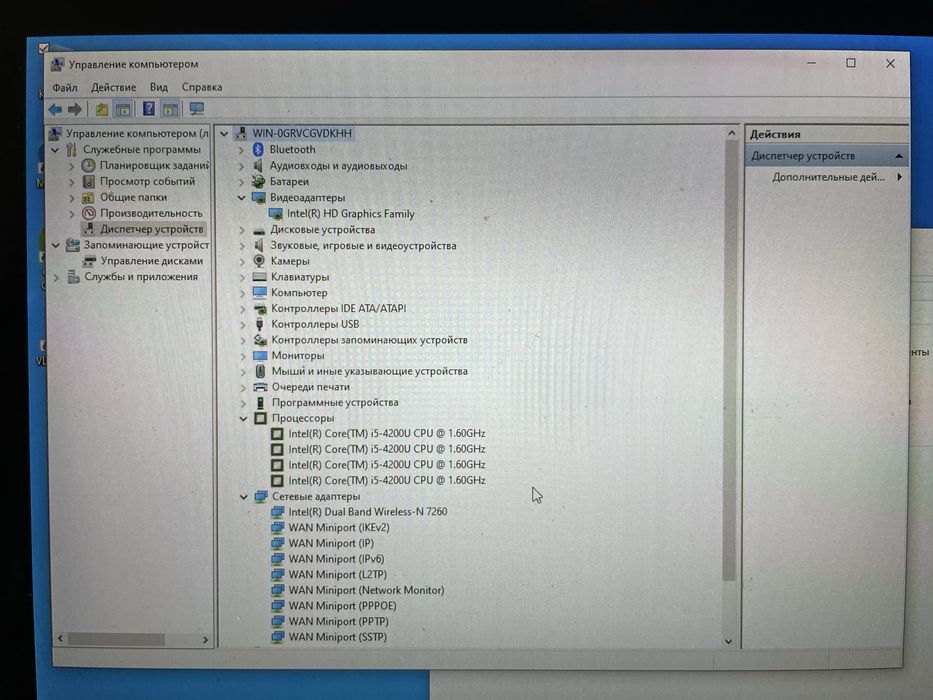The image size is (933, 700).
Task: Click the device list scroll down arrow
Action: click(728, 642)
